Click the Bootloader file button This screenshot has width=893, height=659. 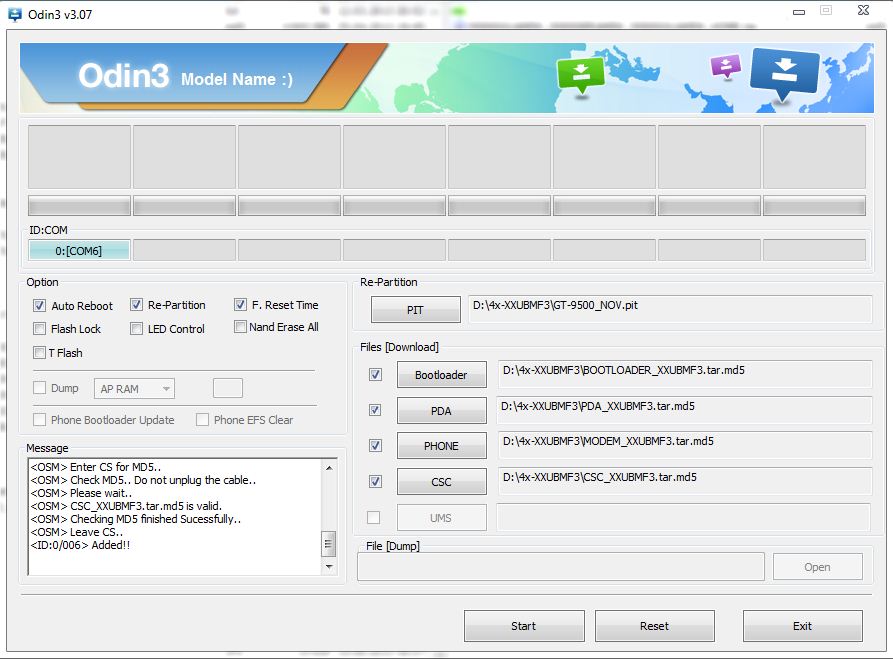tap(441, 375)
